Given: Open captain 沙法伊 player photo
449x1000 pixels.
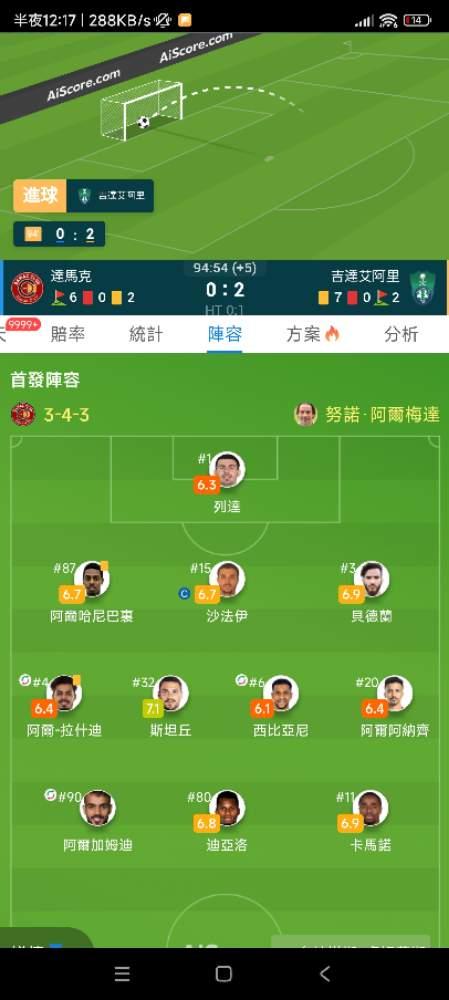Looking at the screenshot, I should (x=227, y=579).
